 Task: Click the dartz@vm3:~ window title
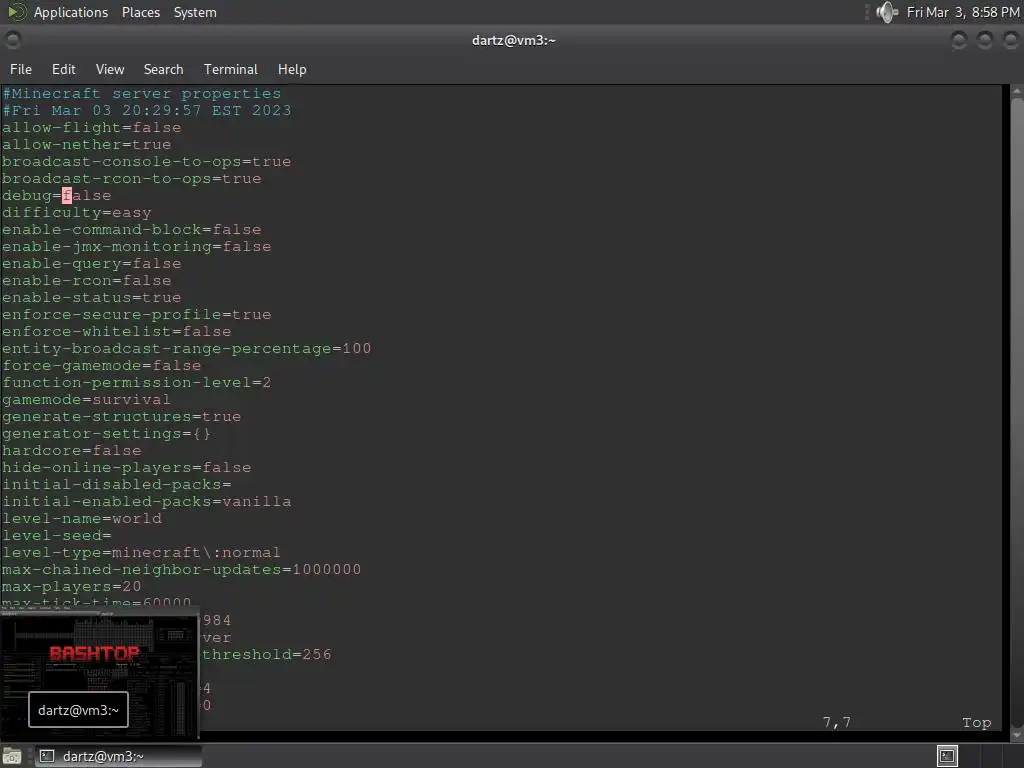pos(513,40)
